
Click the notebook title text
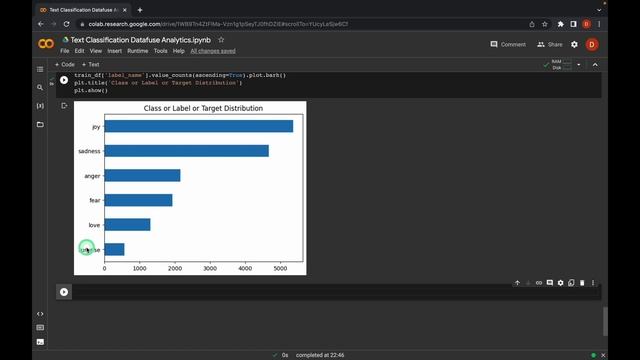tap(140, 40)
